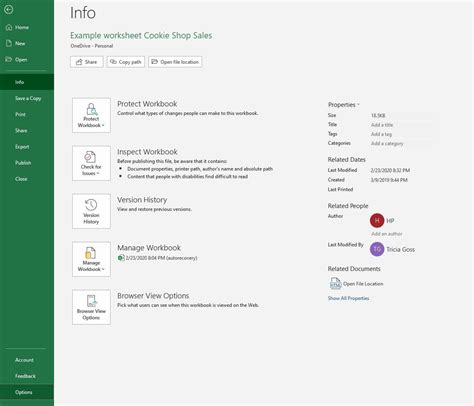Click the Tricia Goss name

click(x=400, y=249)
